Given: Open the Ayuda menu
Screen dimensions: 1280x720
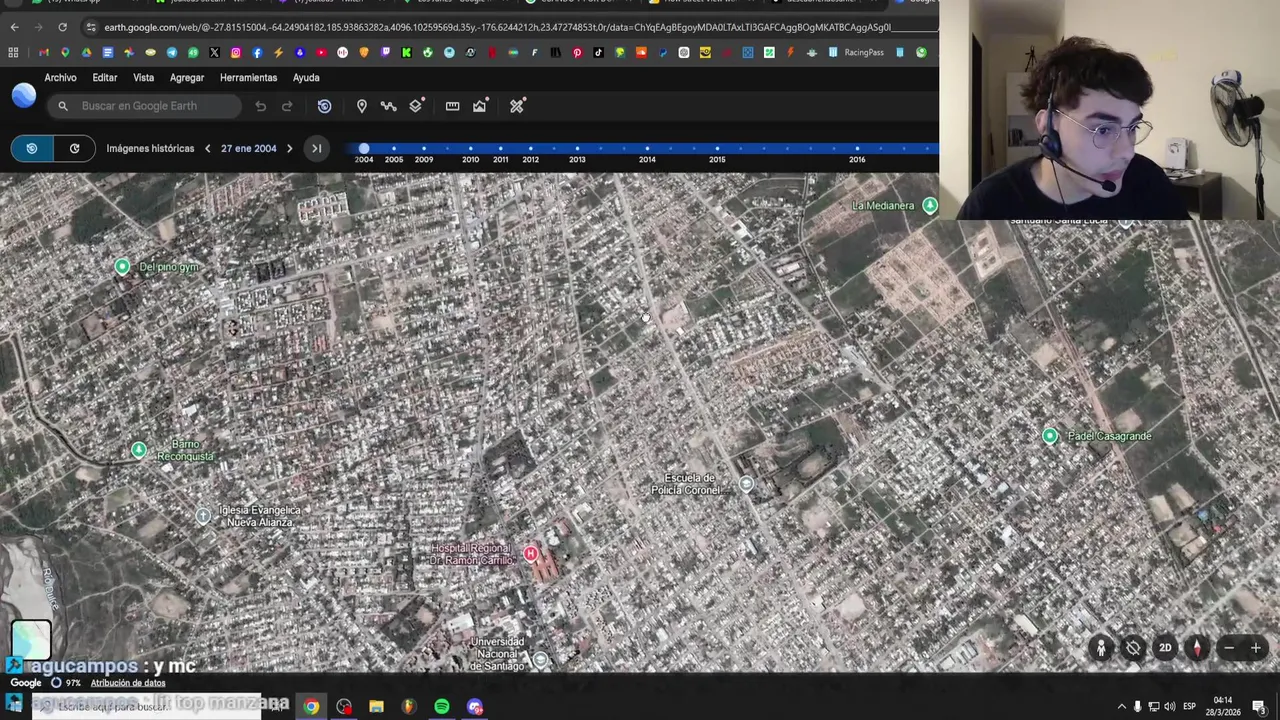Looking at the screenshot, I should point(306,78).
